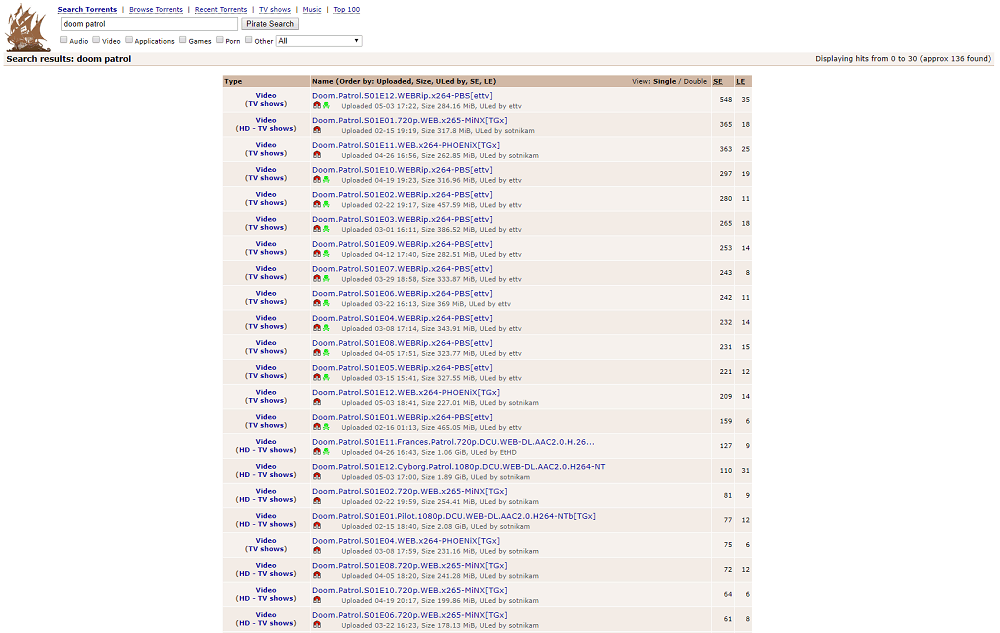Sort by Size in Name header

[x=424, y=82]
